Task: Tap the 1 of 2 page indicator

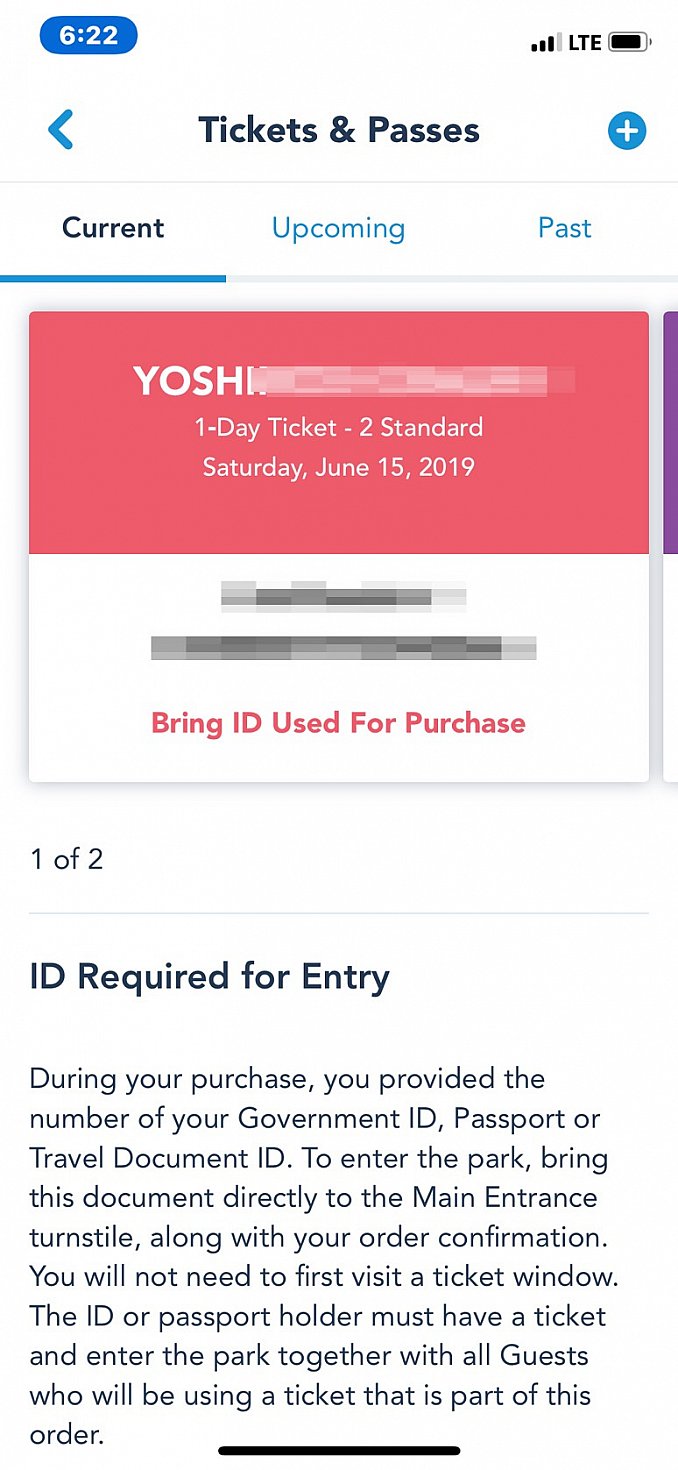Action: [x=67, y=859]
